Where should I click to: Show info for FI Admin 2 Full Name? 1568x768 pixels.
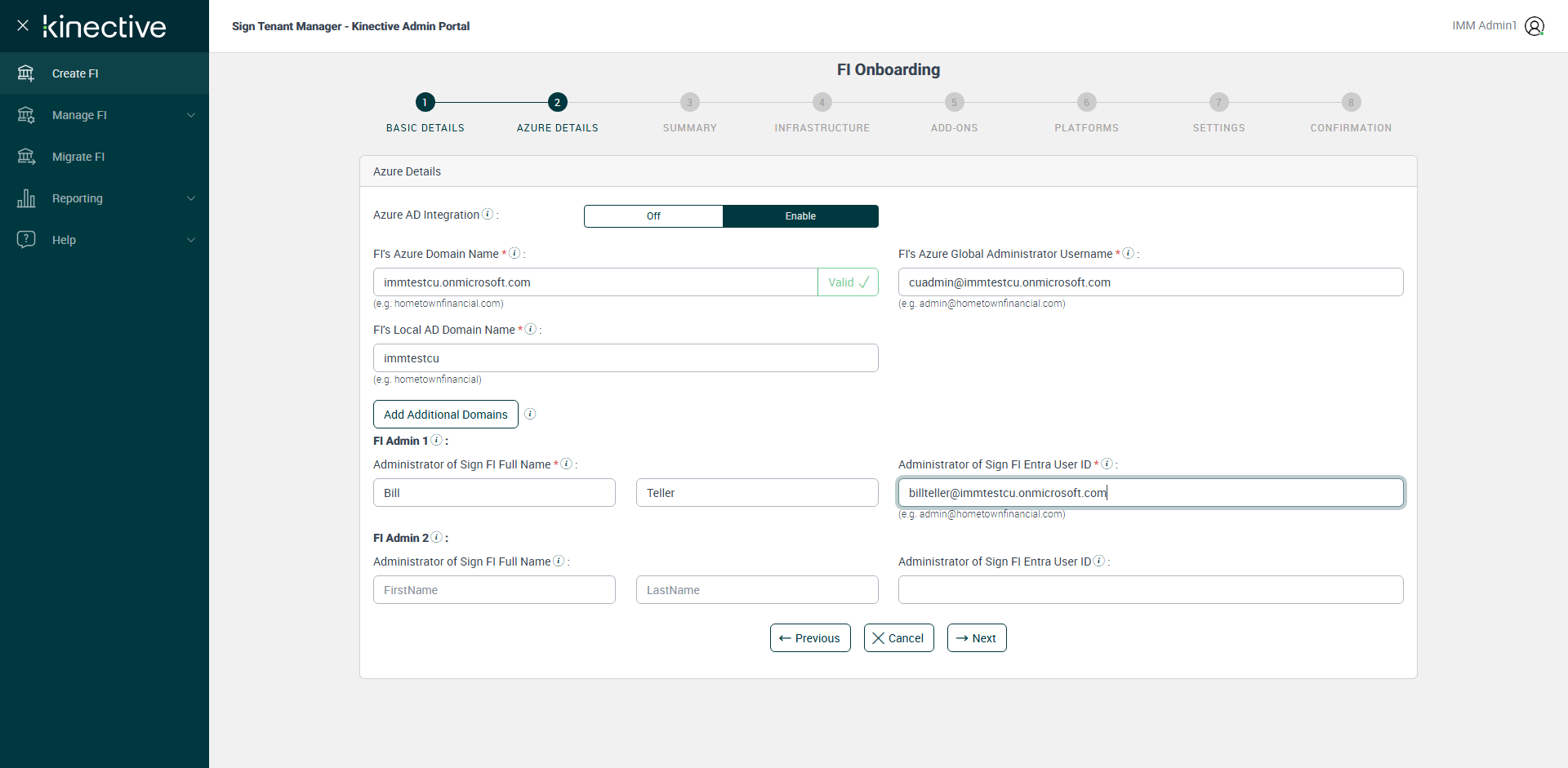coord(559,561)
